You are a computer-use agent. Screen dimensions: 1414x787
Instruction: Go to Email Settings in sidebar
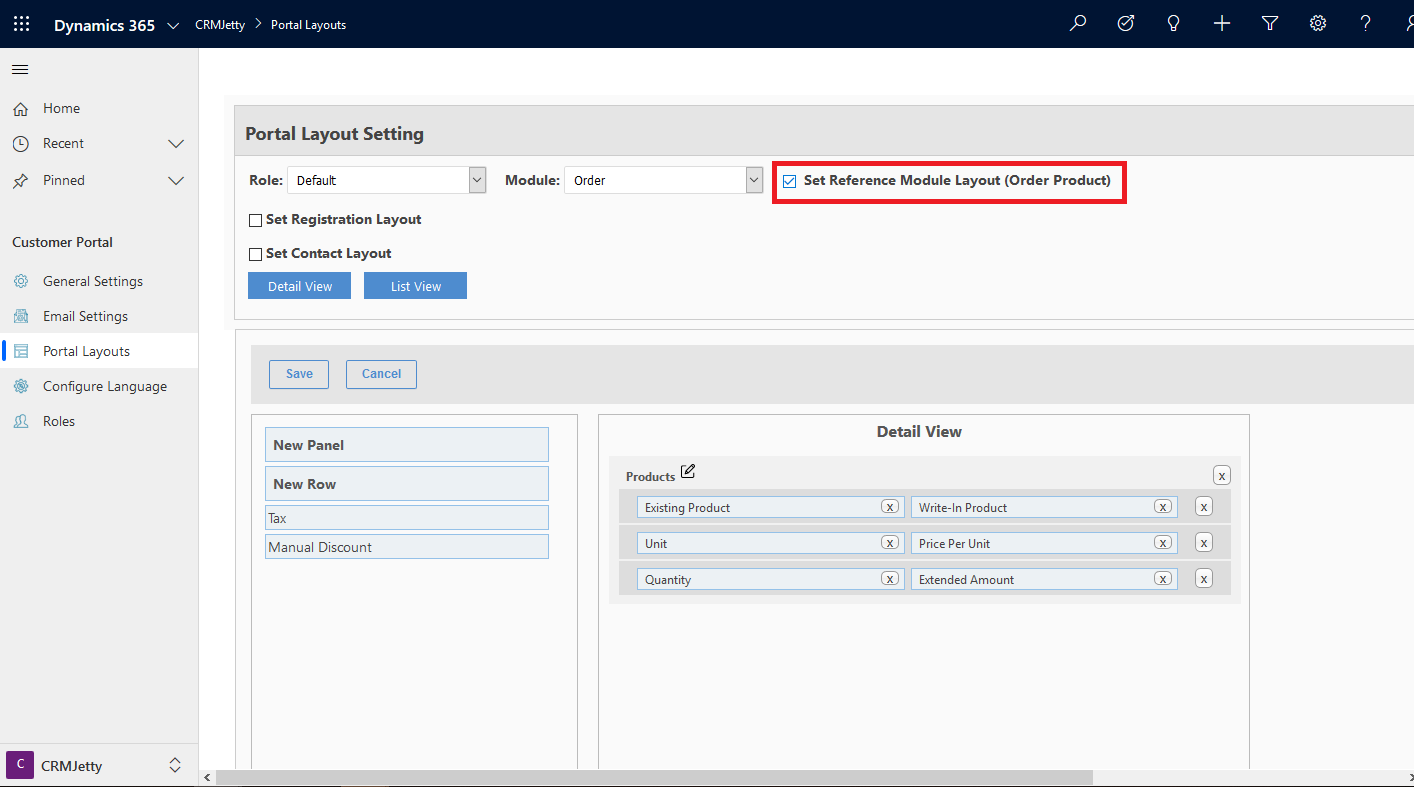pos(85,316)
